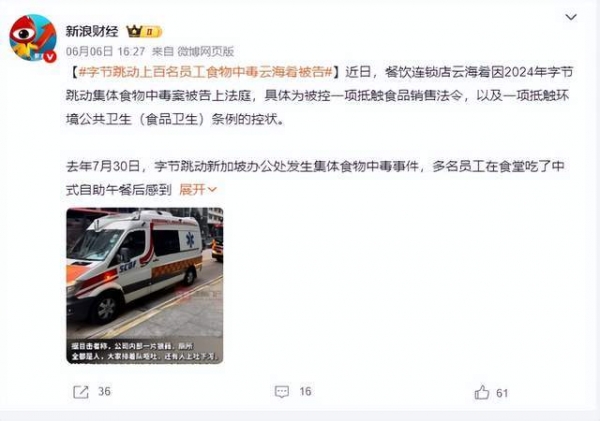
Task: Click the 微博网页版 source link
Action: pyautogui.click(x=206, y=51)
